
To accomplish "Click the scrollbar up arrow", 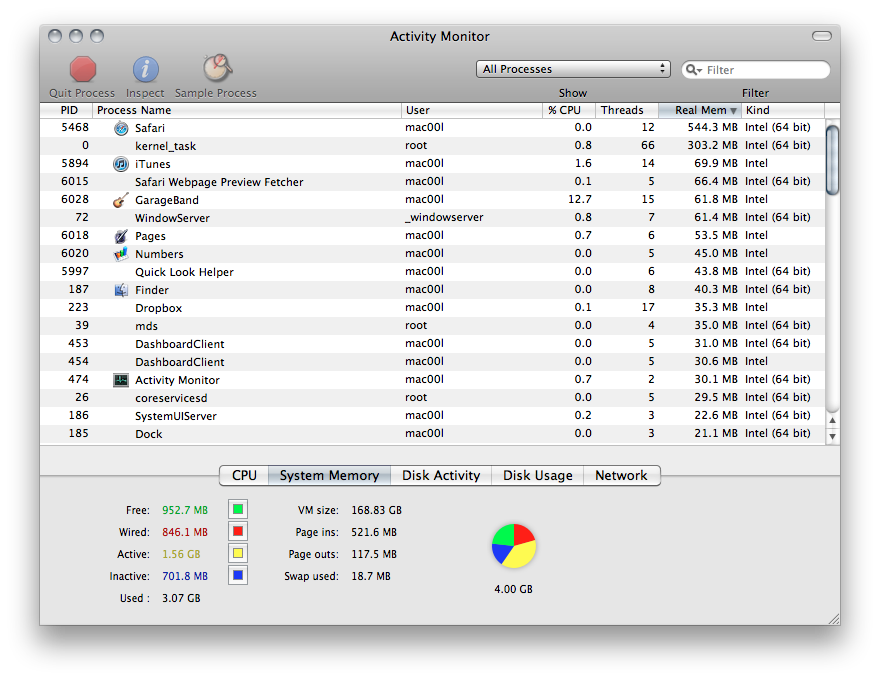I will tap(832, 420).
